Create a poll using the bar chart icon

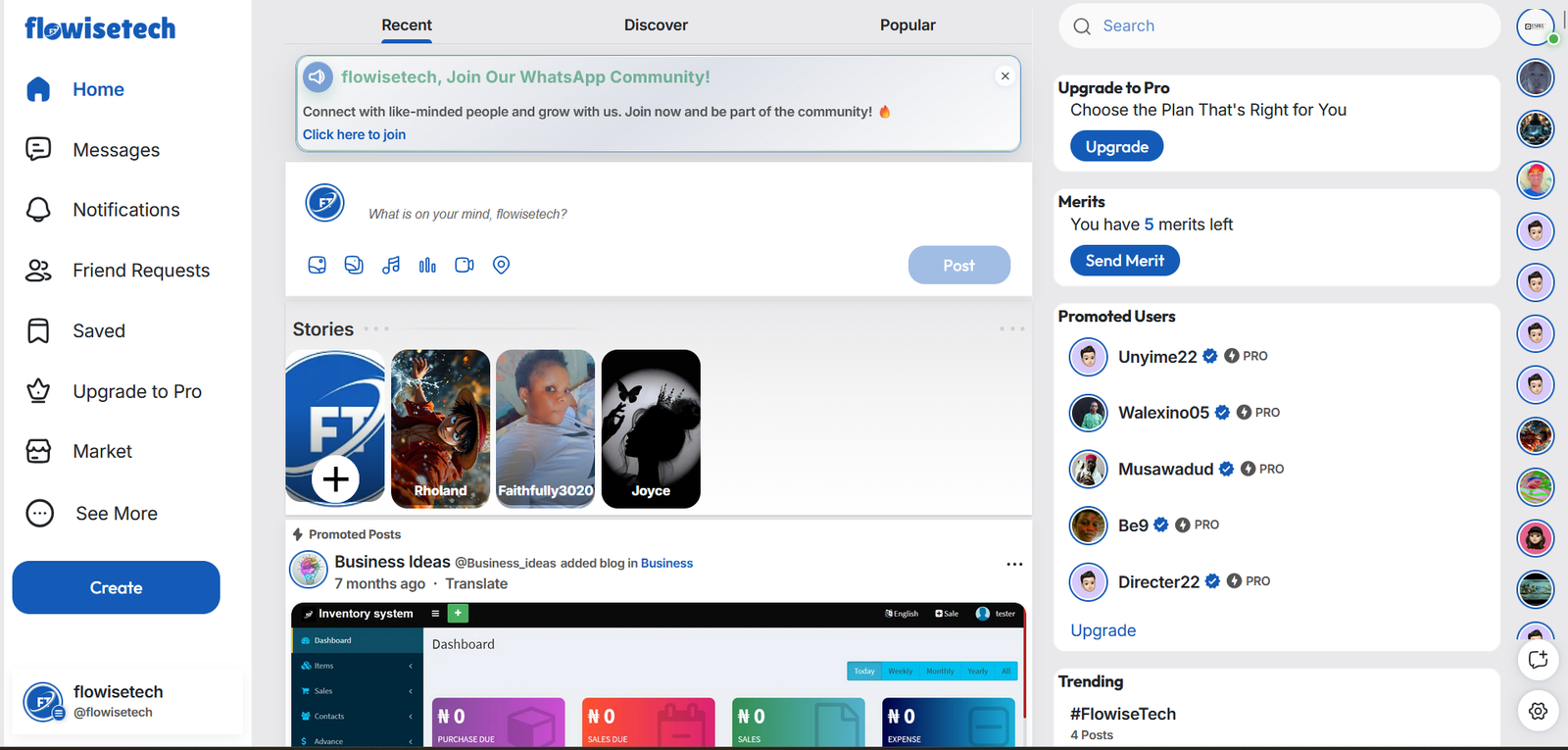pyautogui.click(x=427, y=265)
